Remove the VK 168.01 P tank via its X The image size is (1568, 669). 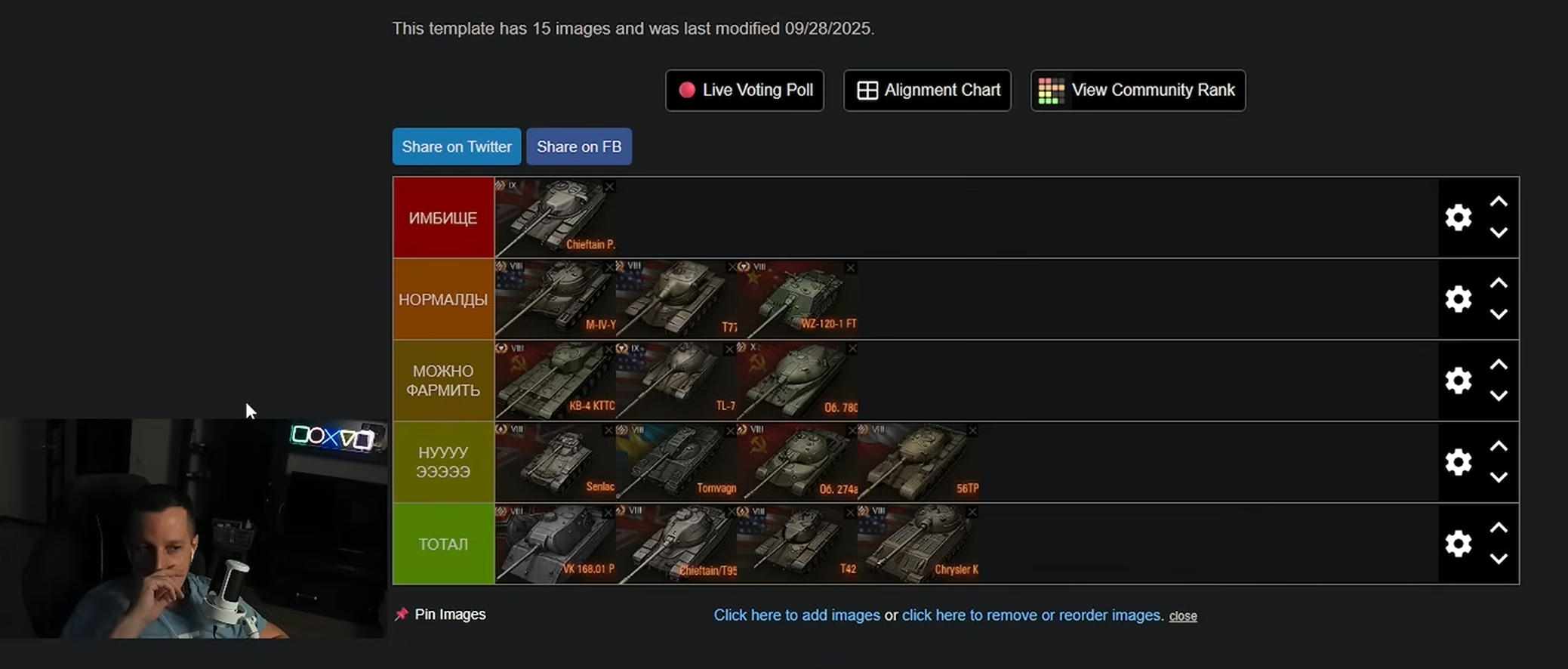click(x=609, y=512)
